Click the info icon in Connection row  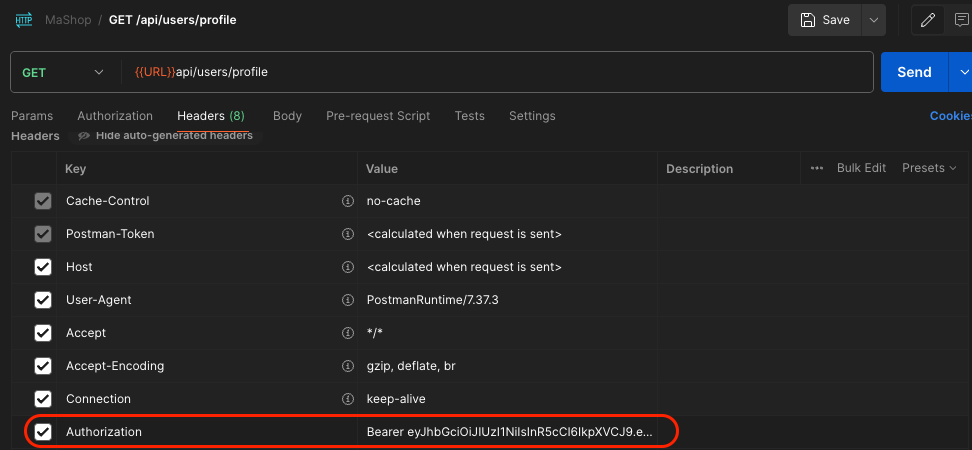point(348,399)
